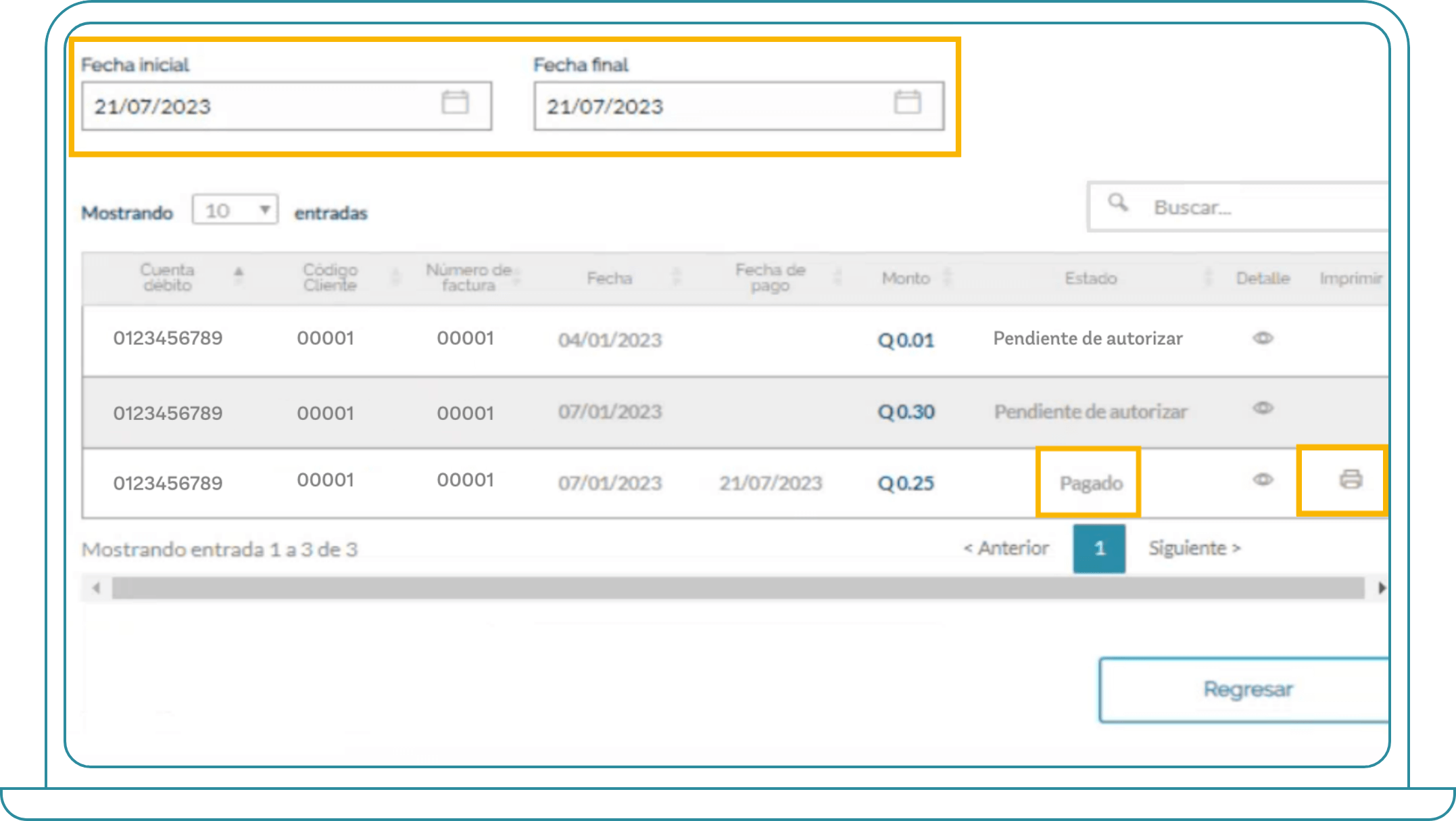The image size is (1456, 821).
Task: Open the Fecha final calendar picker icon
Action: (x=907, y=103)
